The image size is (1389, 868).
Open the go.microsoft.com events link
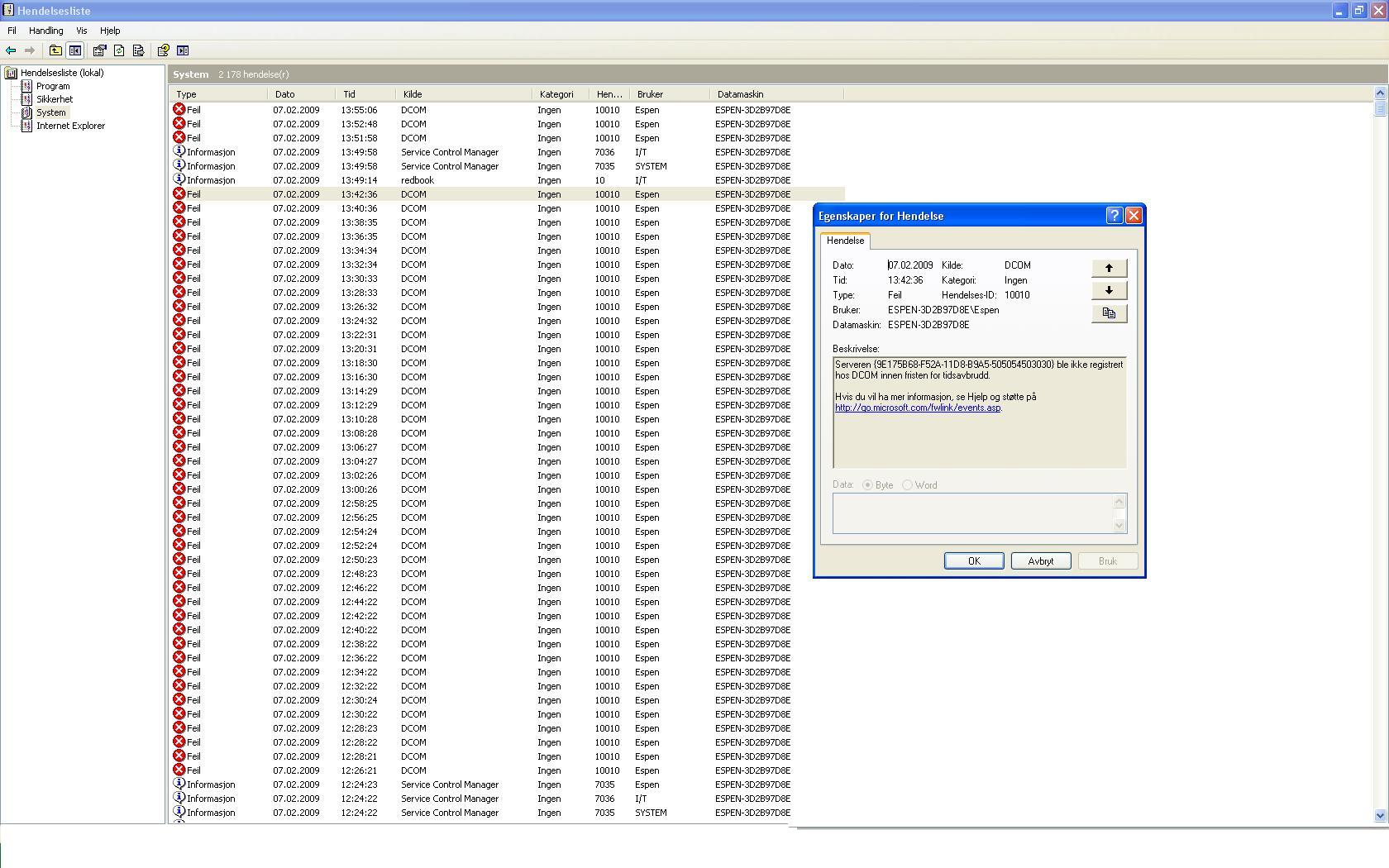coord(917,408)
